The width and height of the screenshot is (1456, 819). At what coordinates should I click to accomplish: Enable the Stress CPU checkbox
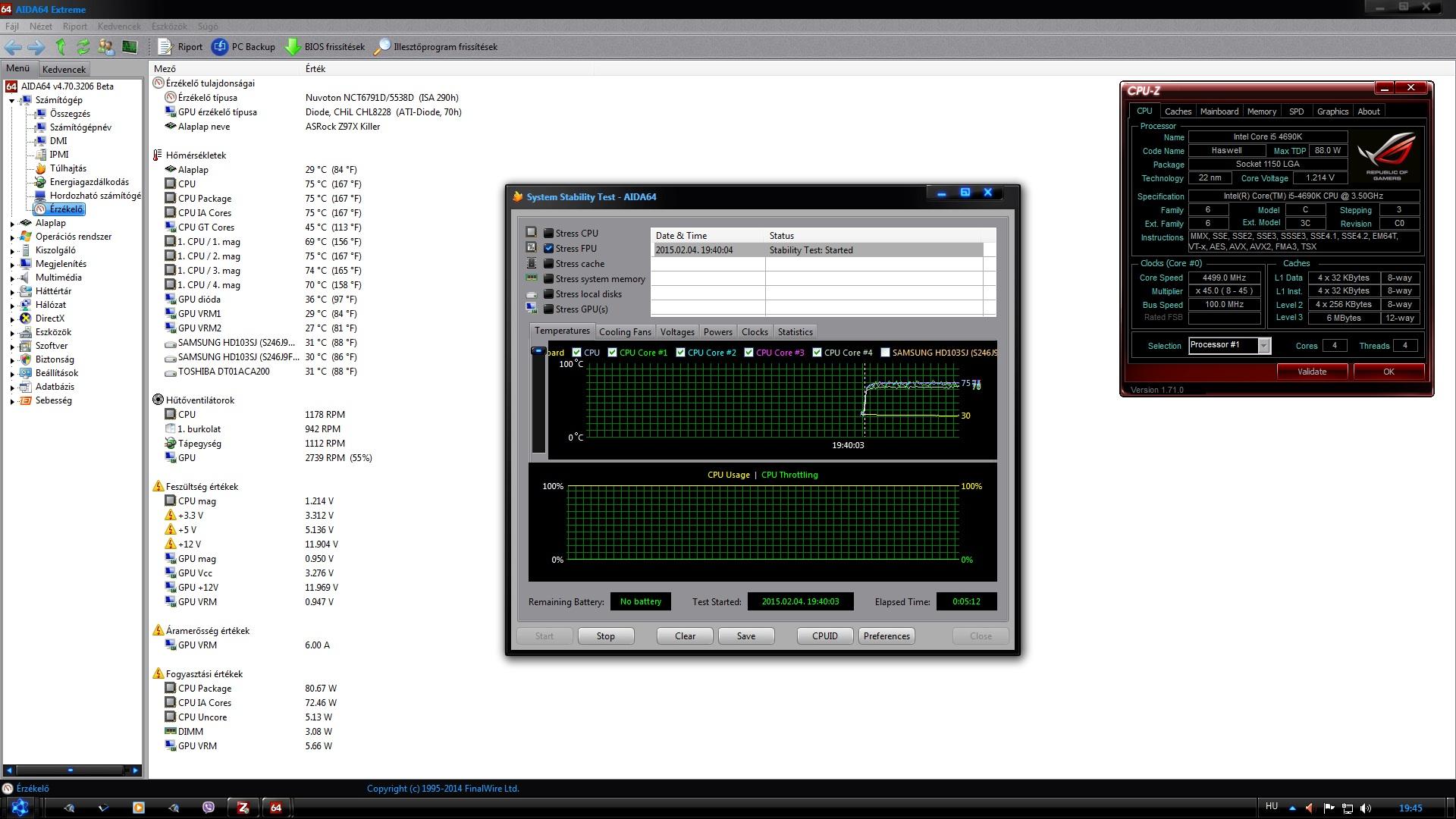pos(548,234)
